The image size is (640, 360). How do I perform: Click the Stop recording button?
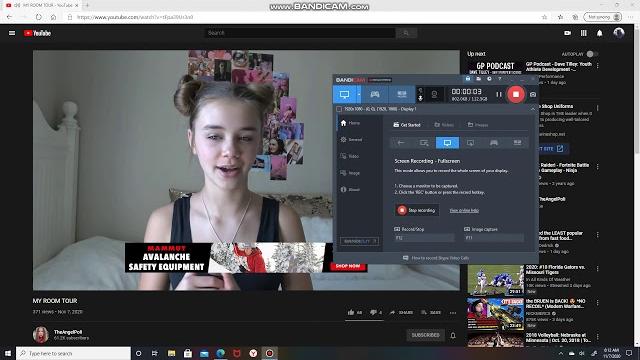tap(417, 210)
